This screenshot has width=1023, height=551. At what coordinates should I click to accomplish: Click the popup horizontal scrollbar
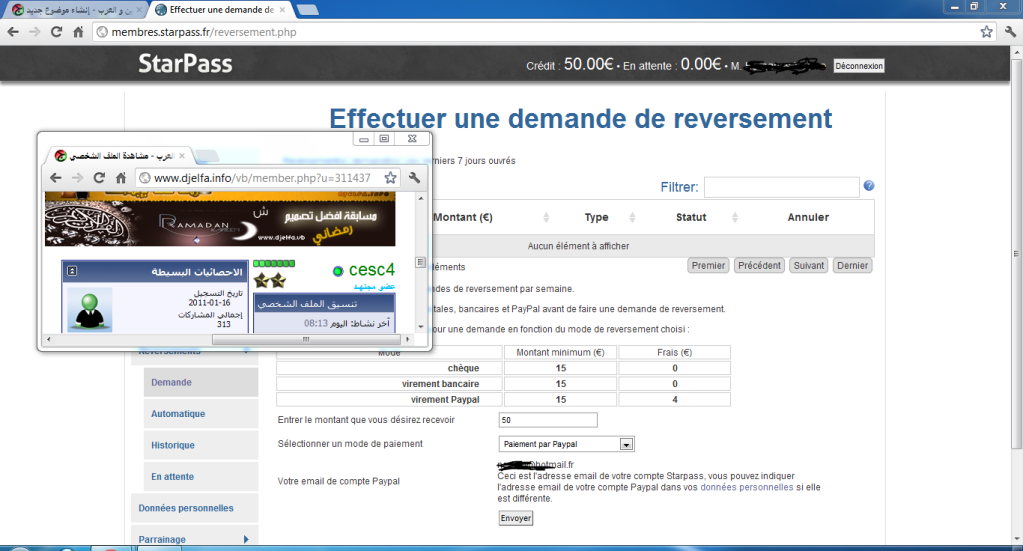click(x=306, y=339)
